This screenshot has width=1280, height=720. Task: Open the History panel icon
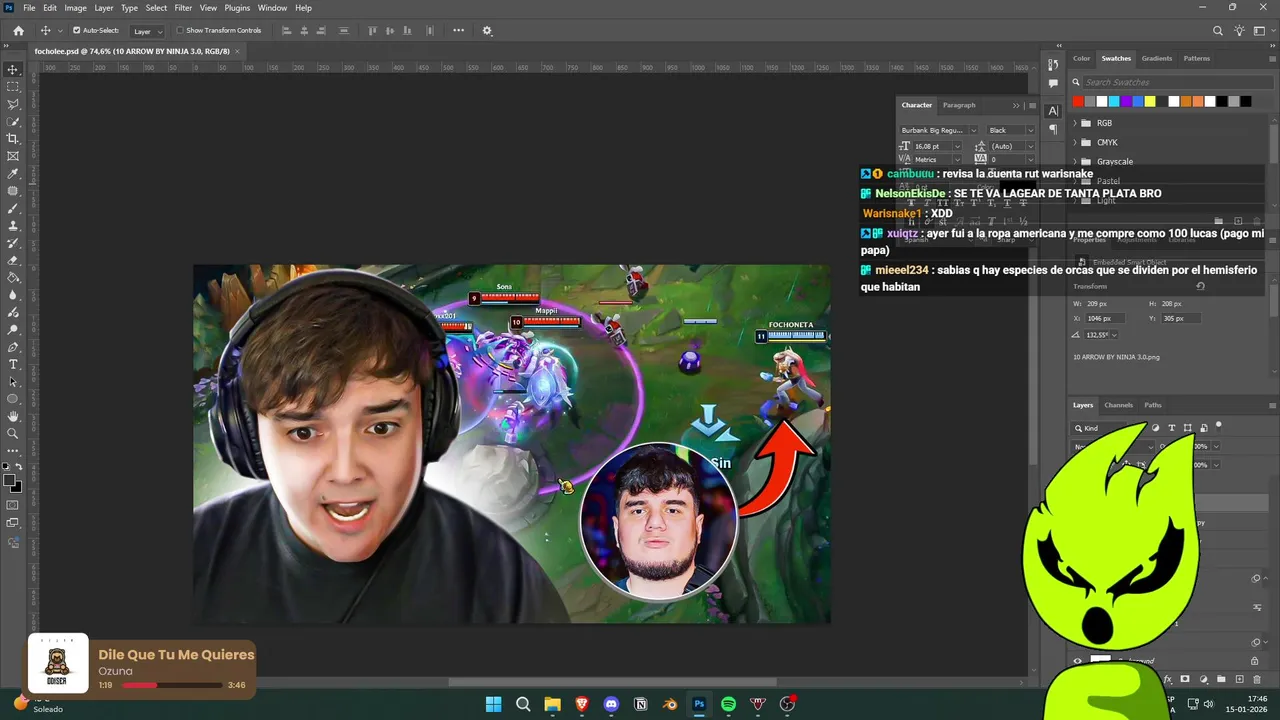click(x=1053, y=65)
